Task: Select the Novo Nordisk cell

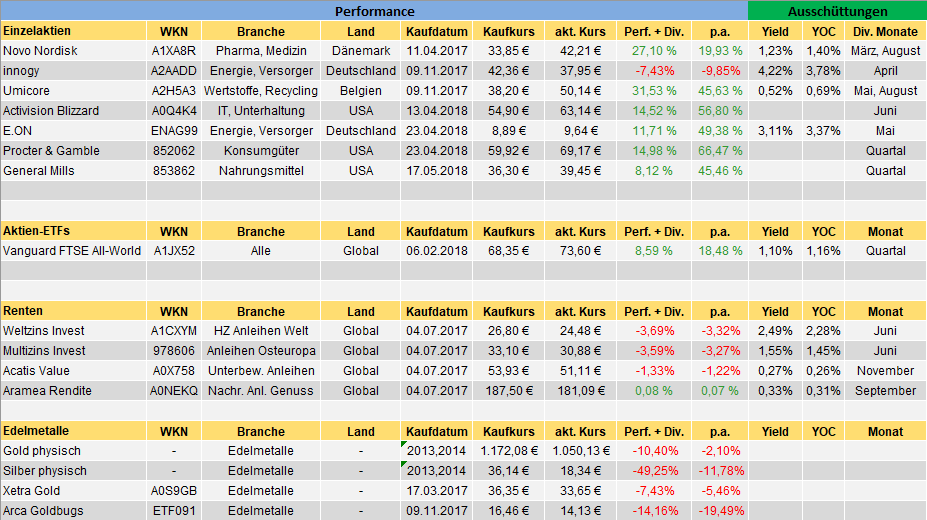Action: [74, 51]
